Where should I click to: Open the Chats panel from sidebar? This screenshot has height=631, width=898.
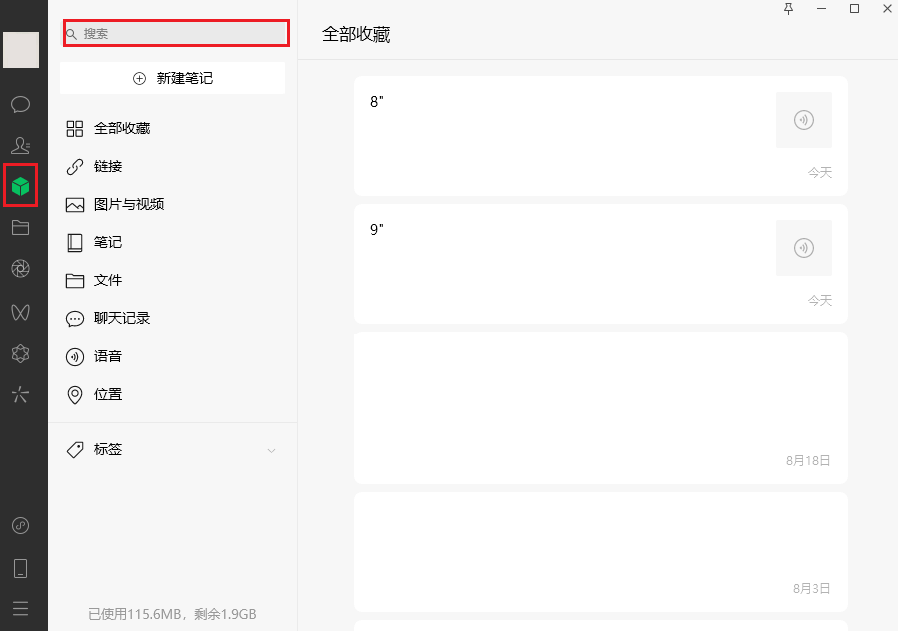pos(20,104)
